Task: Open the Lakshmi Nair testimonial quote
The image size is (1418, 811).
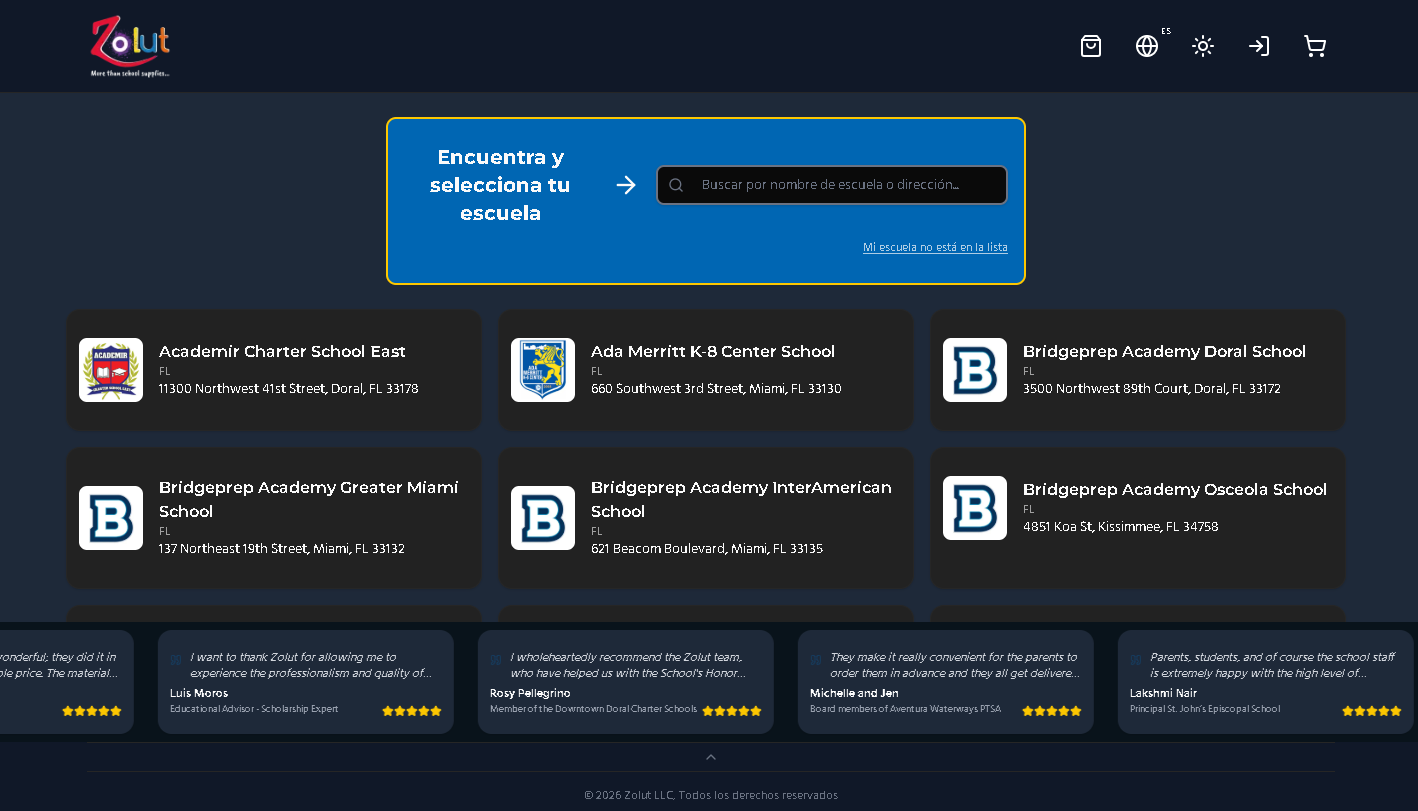Action: (x=1272, y=665)
